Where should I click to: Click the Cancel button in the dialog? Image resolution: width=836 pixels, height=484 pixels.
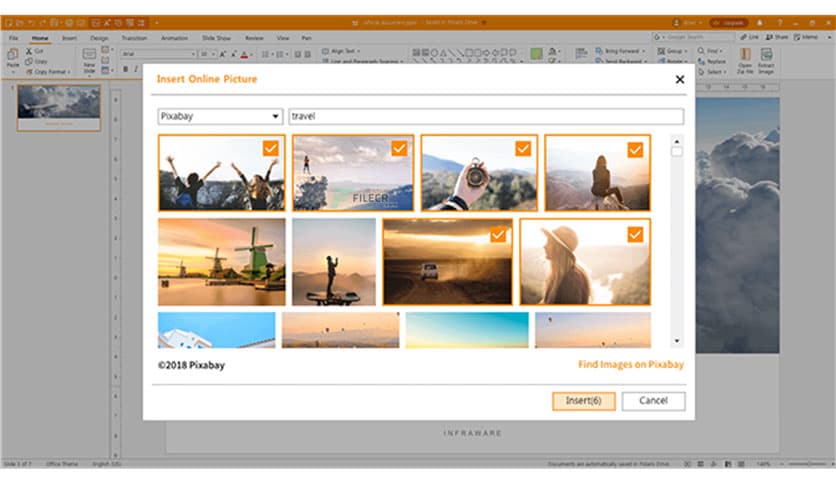tap(653, 401)
